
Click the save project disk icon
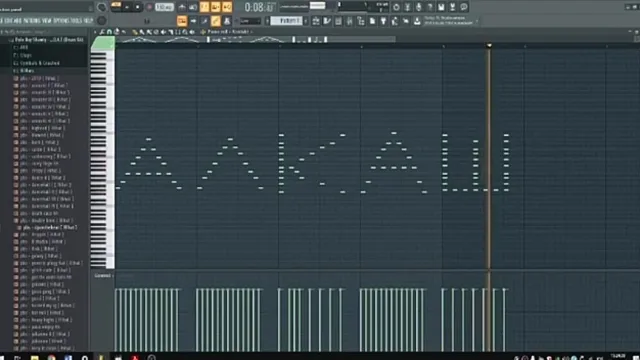click(441, 7)
